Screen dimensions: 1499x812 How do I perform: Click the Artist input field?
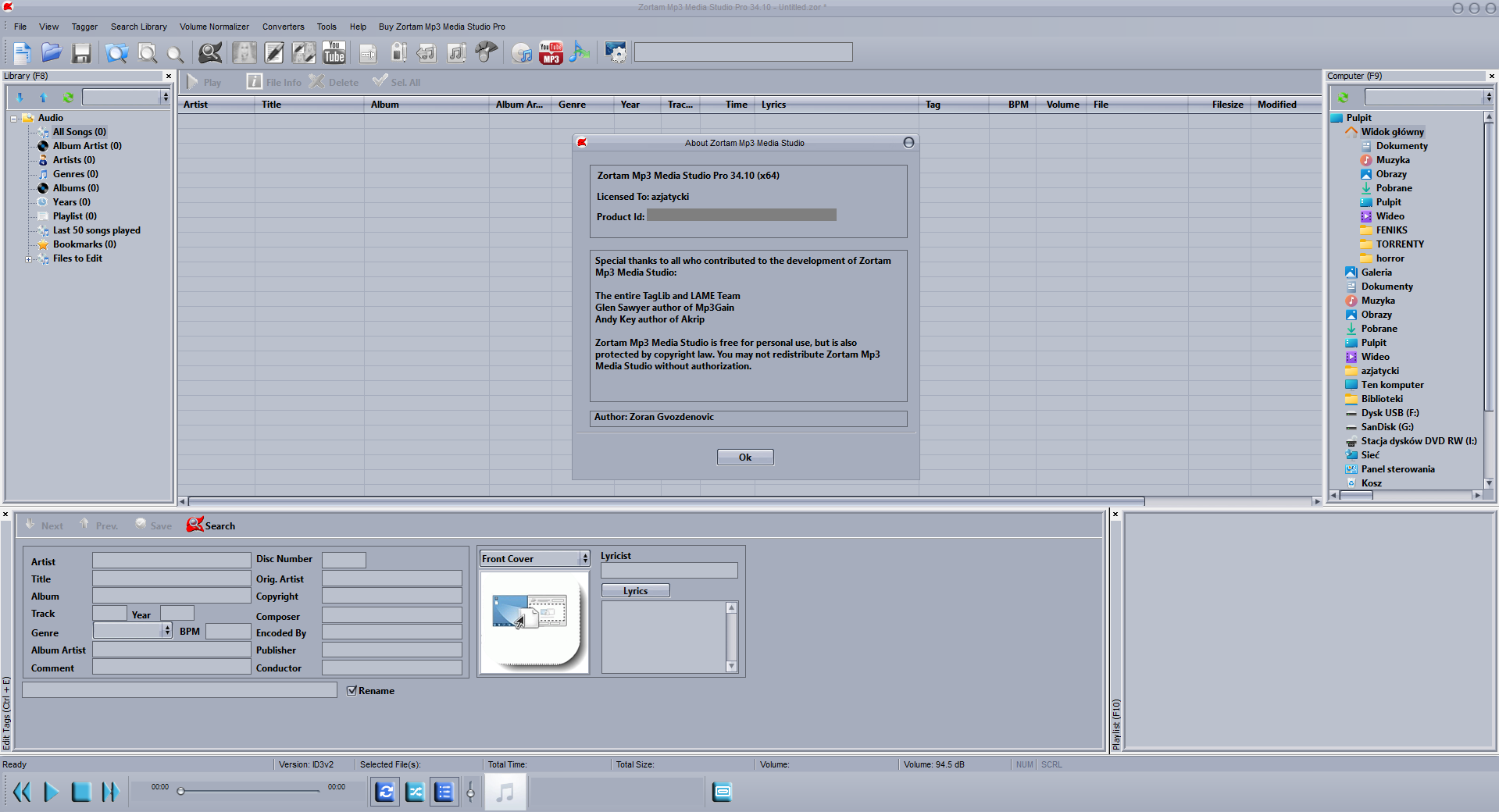171,561
